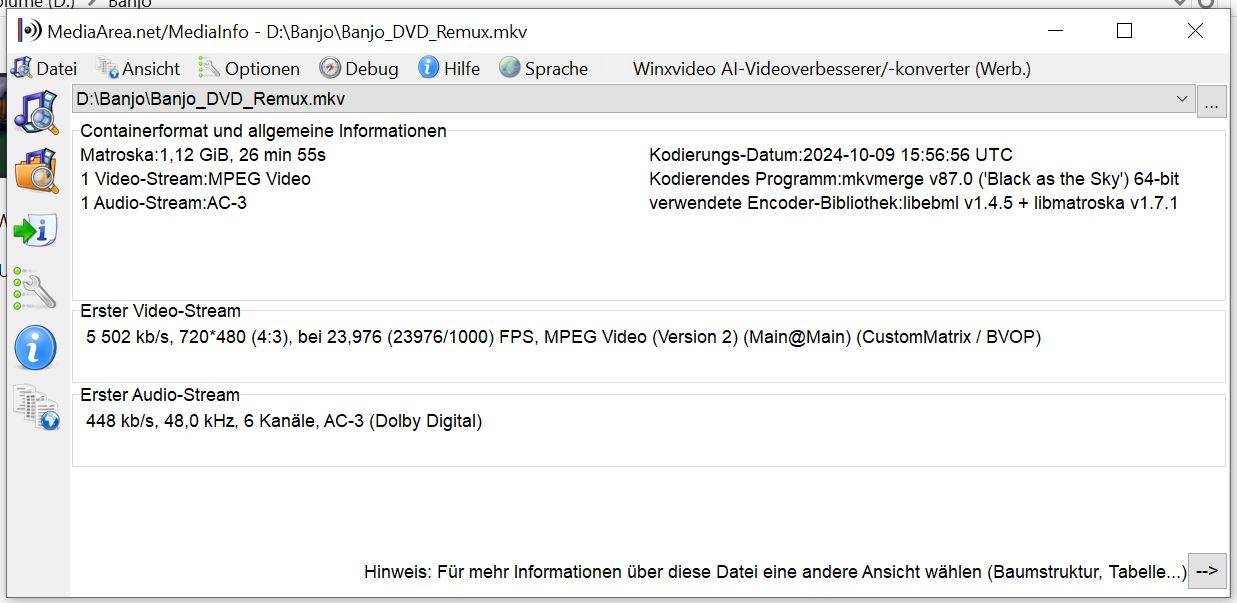The width and height of the screenshot is (1237, 603).
Task: Click the browse '...' button
Action: pos(1212,100)
